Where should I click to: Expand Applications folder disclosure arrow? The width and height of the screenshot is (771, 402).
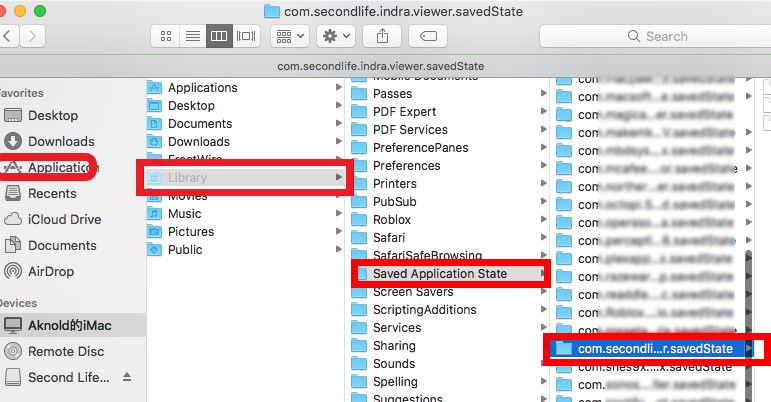338,87
